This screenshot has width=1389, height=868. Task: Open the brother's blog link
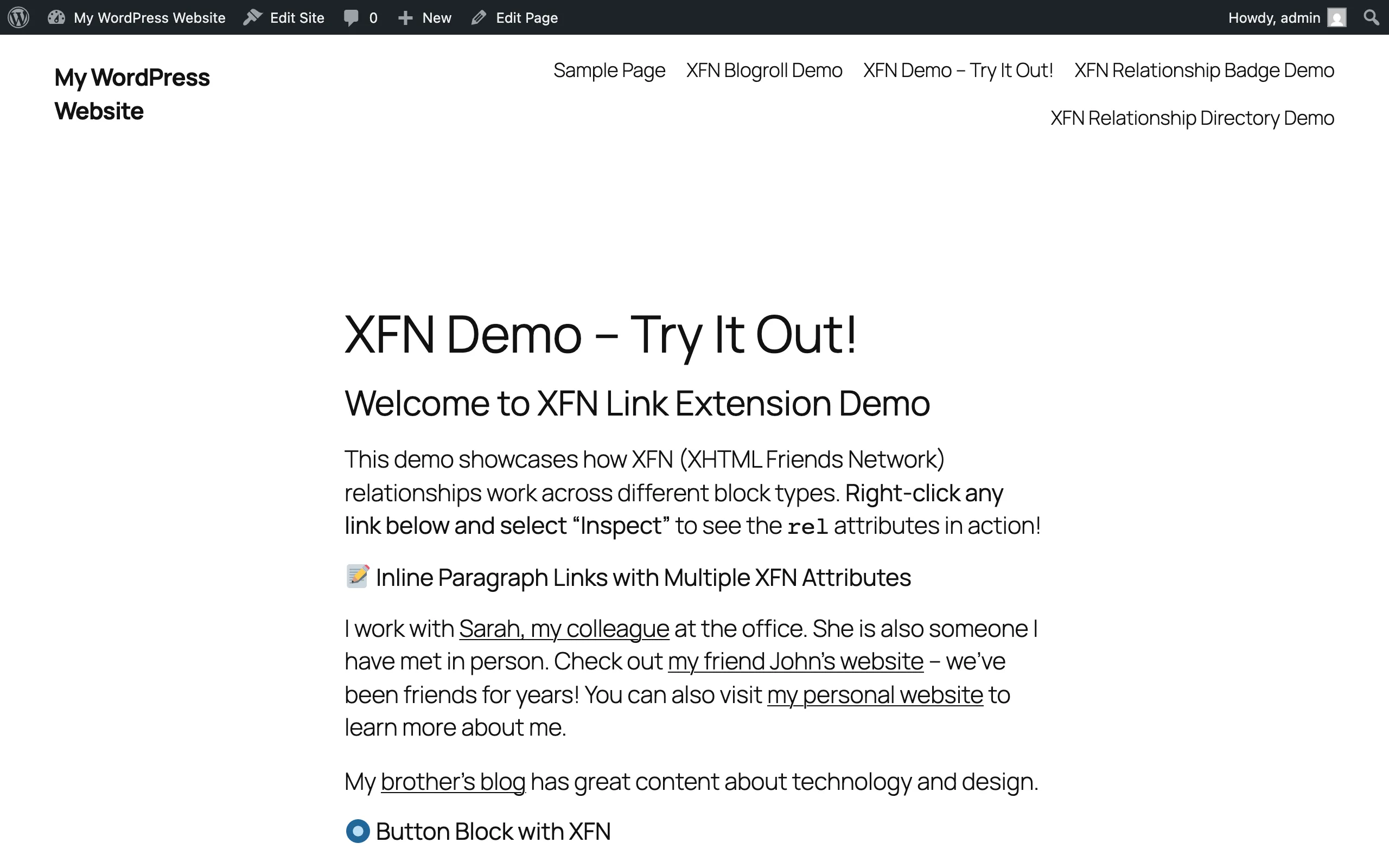tap(453, 782)
